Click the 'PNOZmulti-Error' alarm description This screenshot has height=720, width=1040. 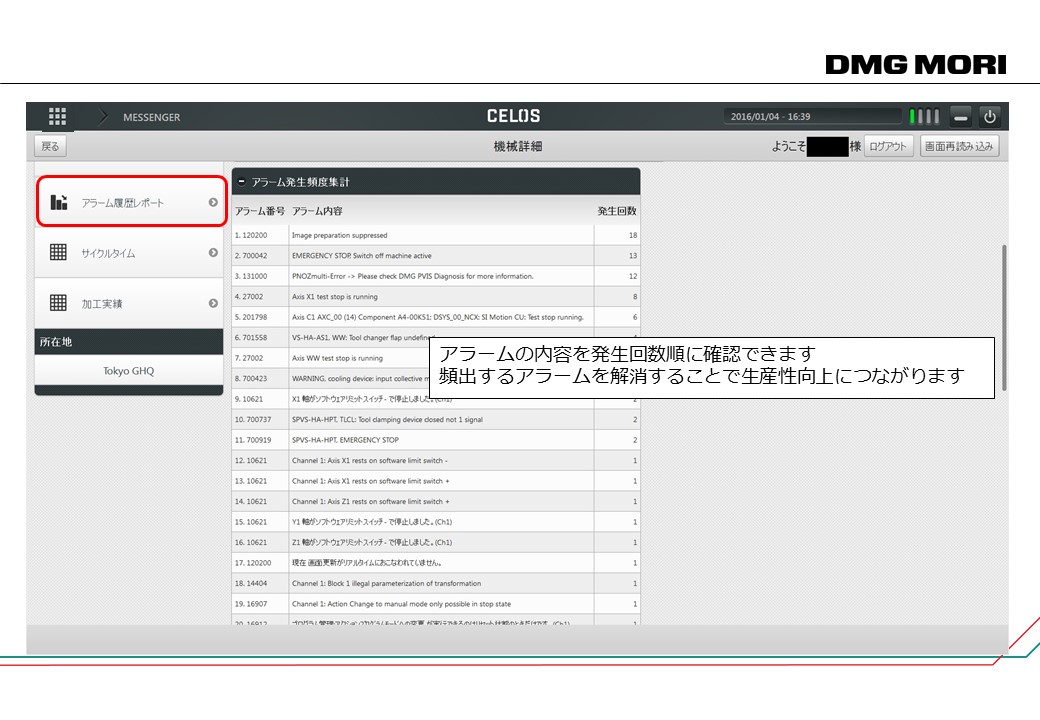pyautogui.click(x=413, y=276)
